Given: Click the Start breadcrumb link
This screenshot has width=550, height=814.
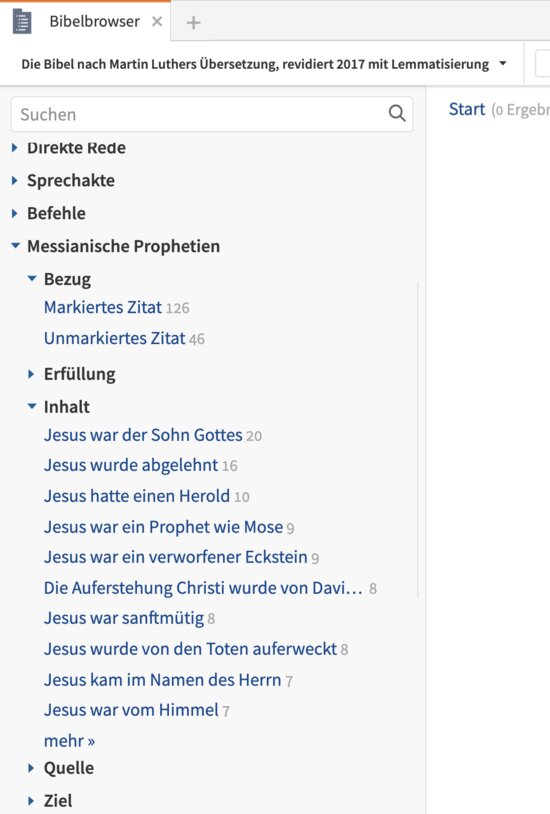Looking at the screenshot, I should point(467,110).
